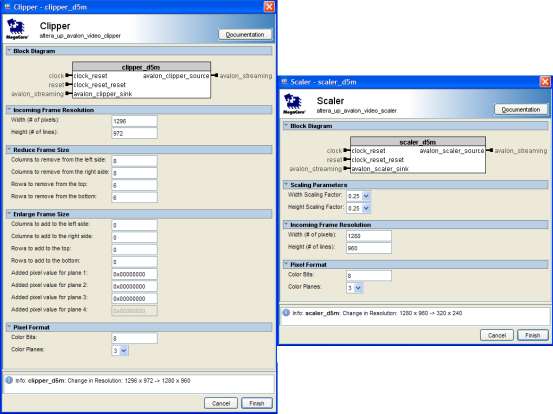Click Clipper Width (# of pixels) field
The width and height of the screenshot is (553, 414).
pos(134,121)
